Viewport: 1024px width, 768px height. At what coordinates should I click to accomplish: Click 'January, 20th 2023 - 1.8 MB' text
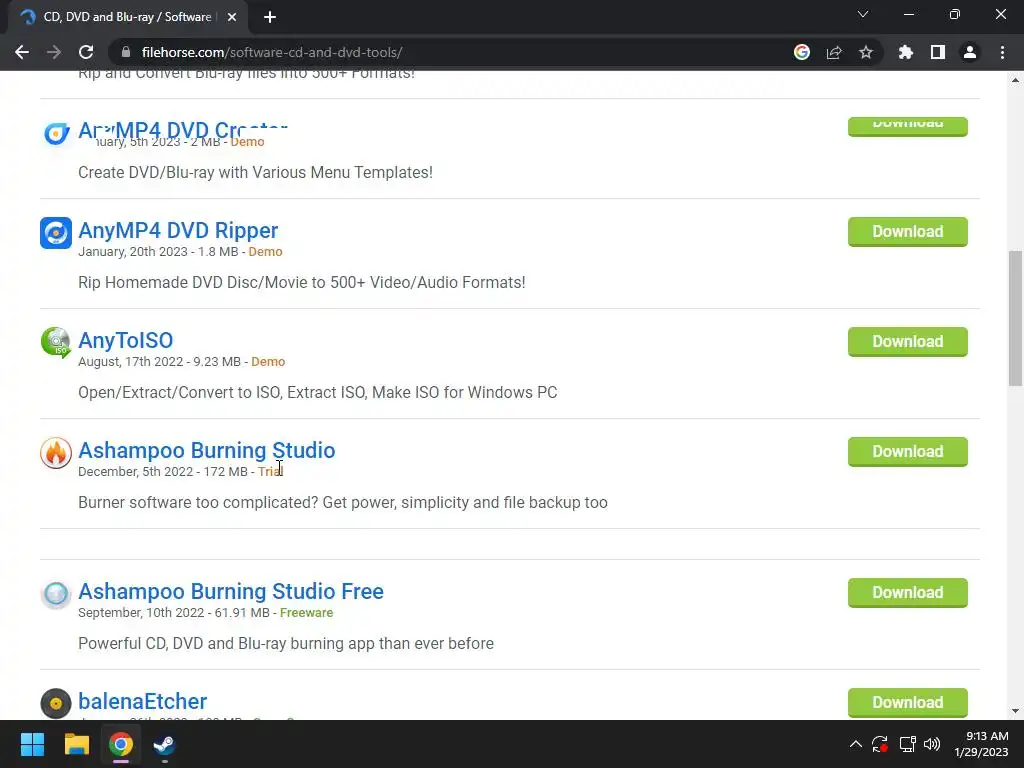coord(158,251)
